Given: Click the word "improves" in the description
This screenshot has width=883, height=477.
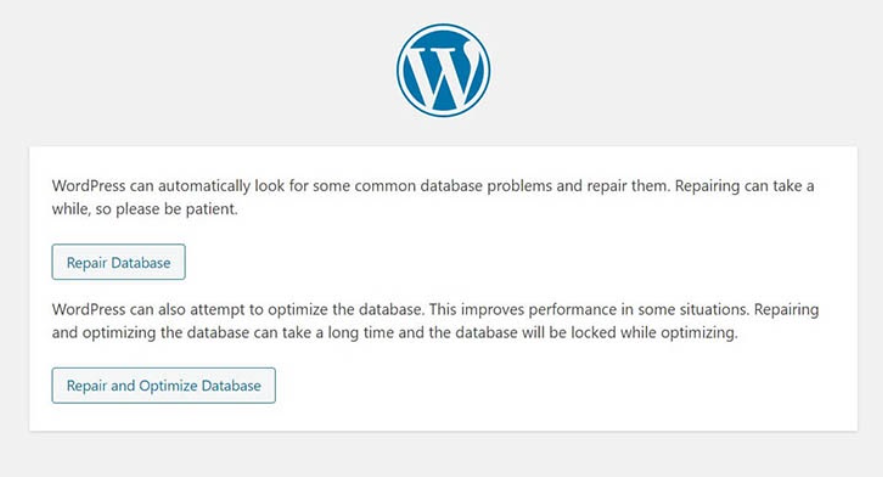Looking at the screenshot, I should (494, 310).
